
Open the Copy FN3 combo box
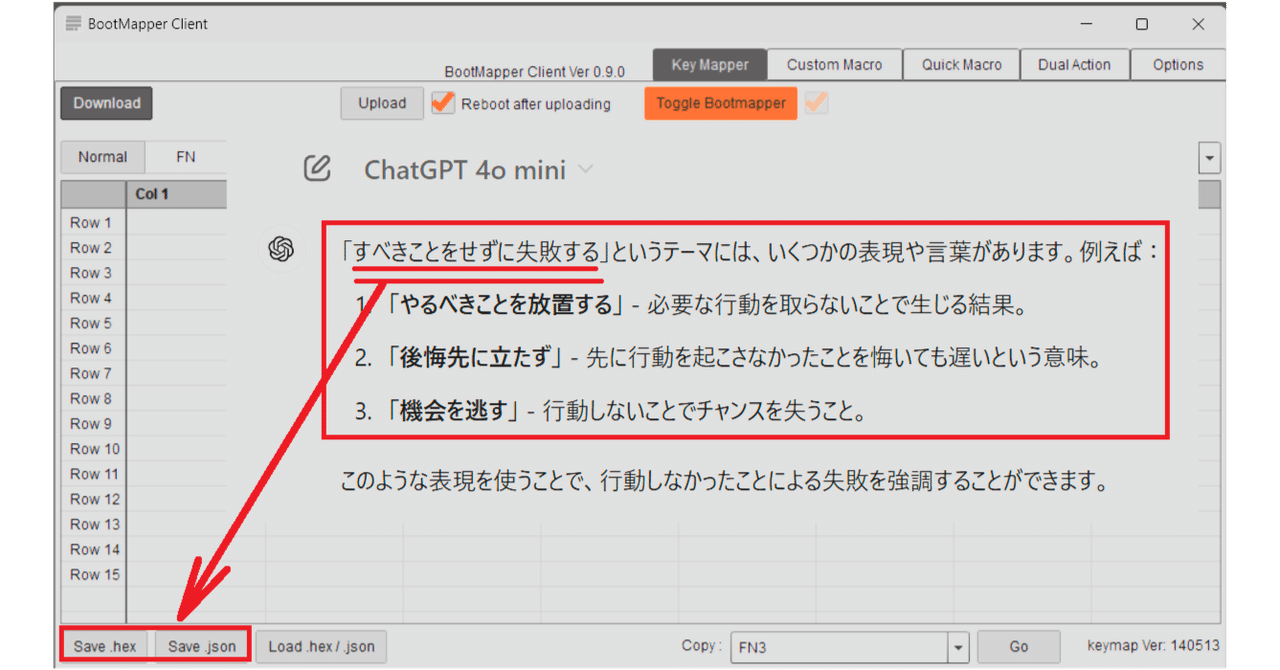coord(956,647)
